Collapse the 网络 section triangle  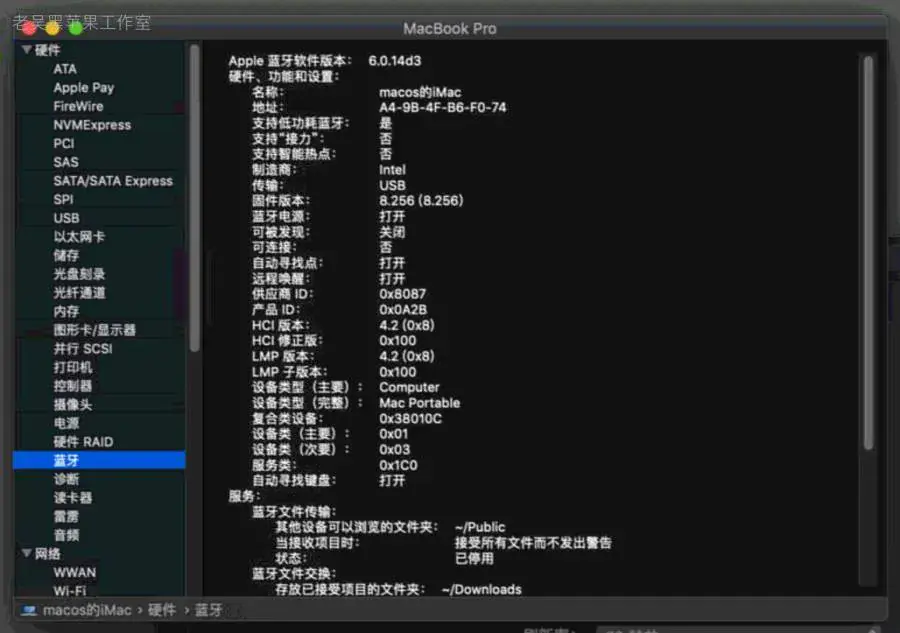[x=26, y=553]
